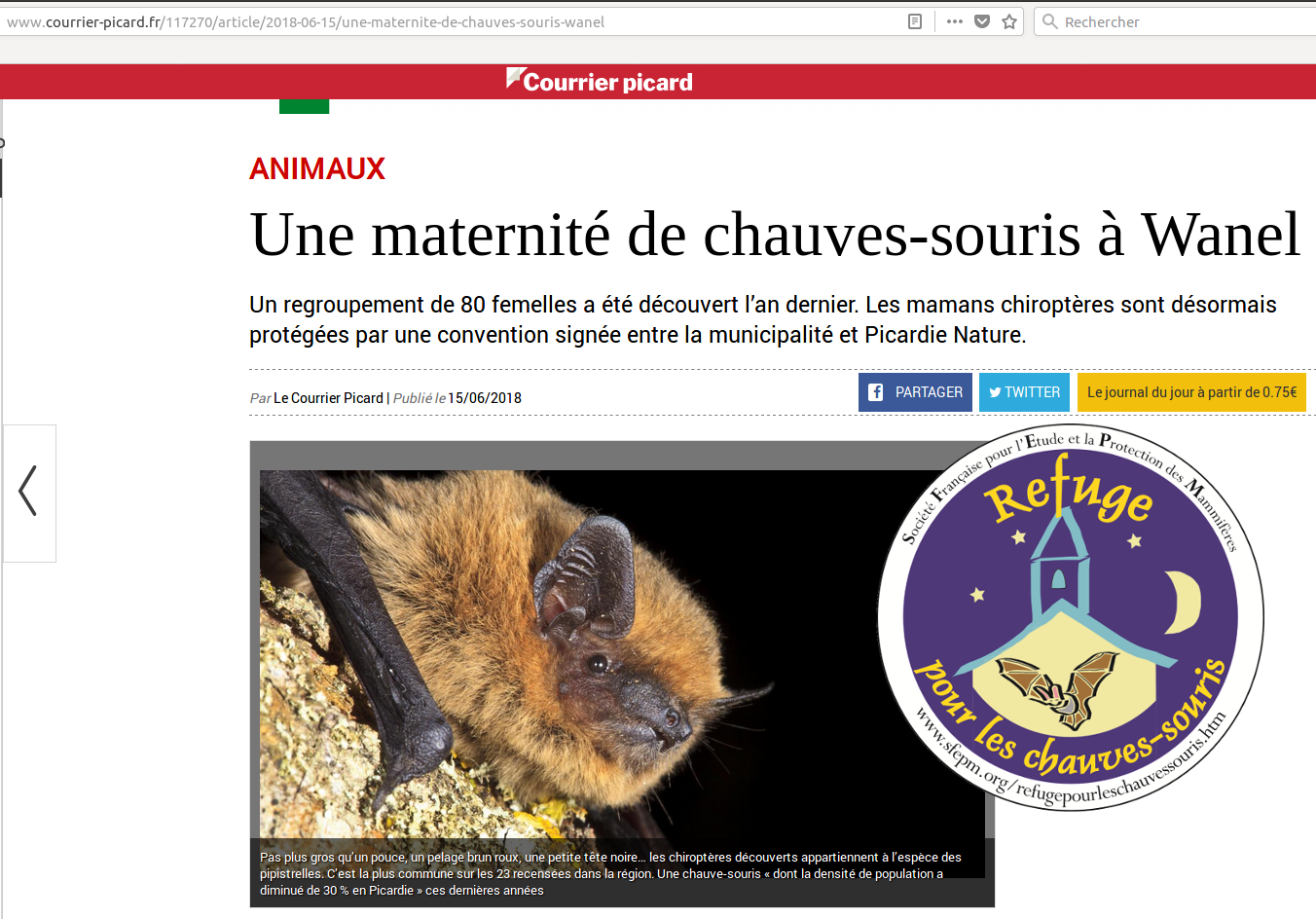Click the URL address bar
Screen dimensions: 1316x919
point(452,21)
